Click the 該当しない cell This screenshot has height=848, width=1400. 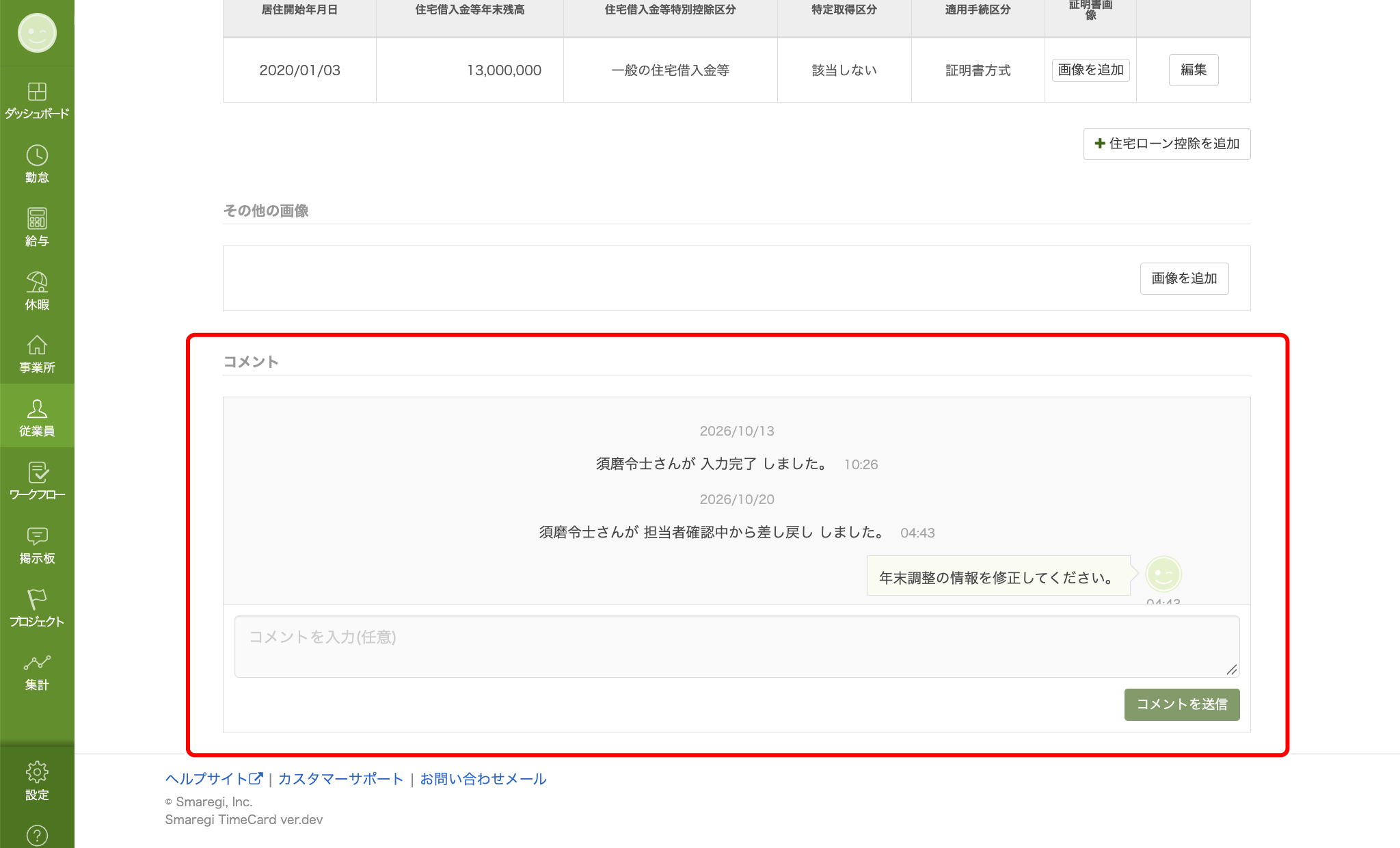pos(844,70)
